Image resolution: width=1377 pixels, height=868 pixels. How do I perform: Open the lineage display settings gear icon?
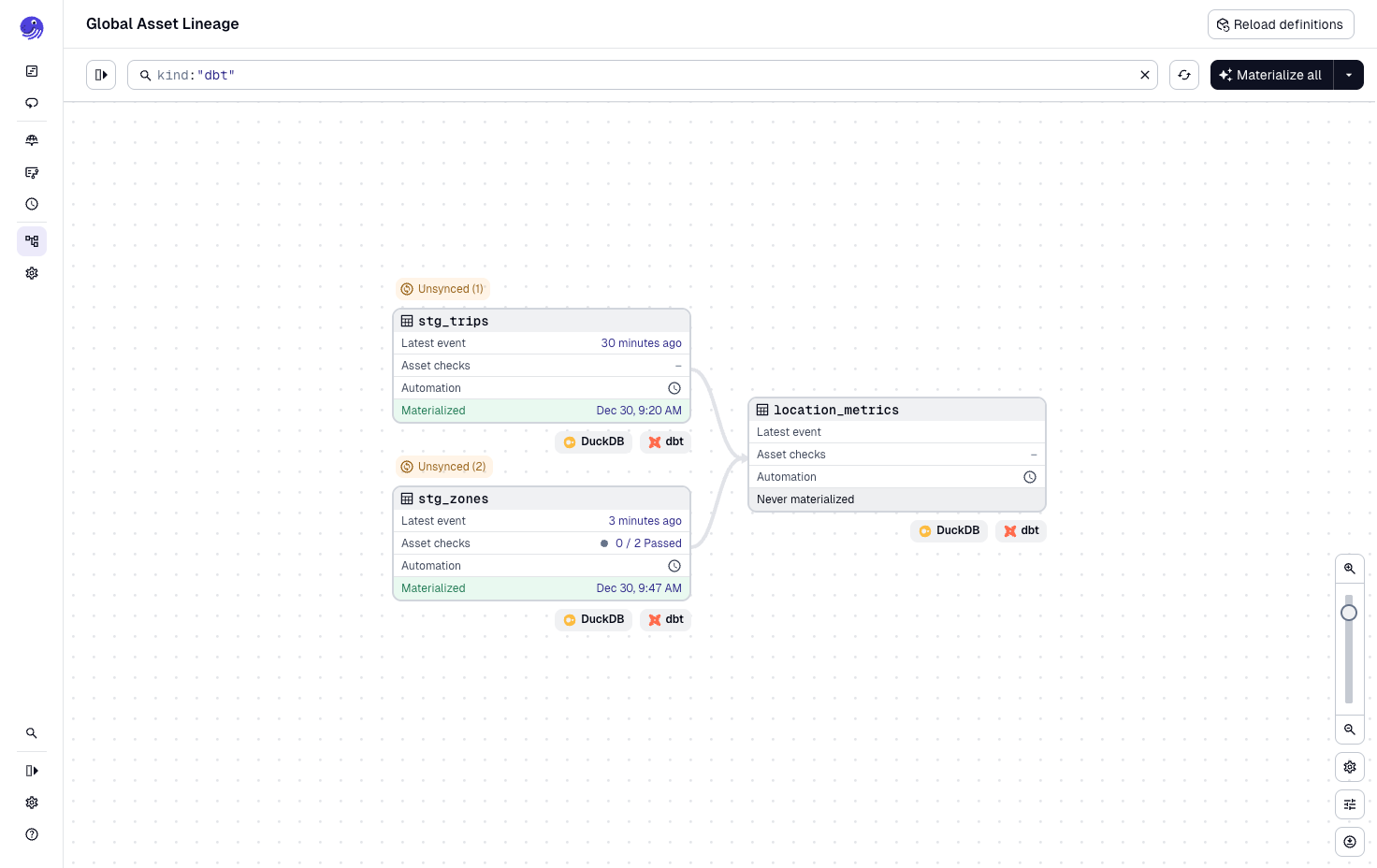click(x=1350, y=767)
